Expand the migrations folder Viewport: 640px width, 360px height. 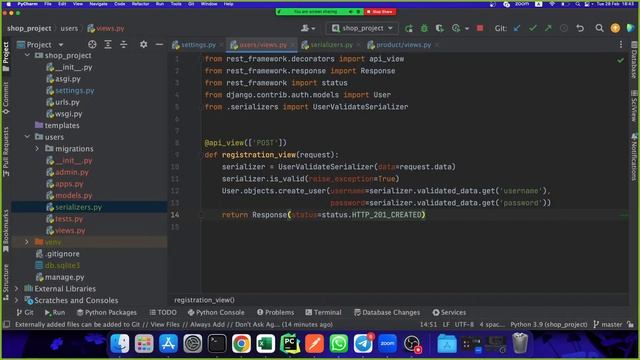37,149
